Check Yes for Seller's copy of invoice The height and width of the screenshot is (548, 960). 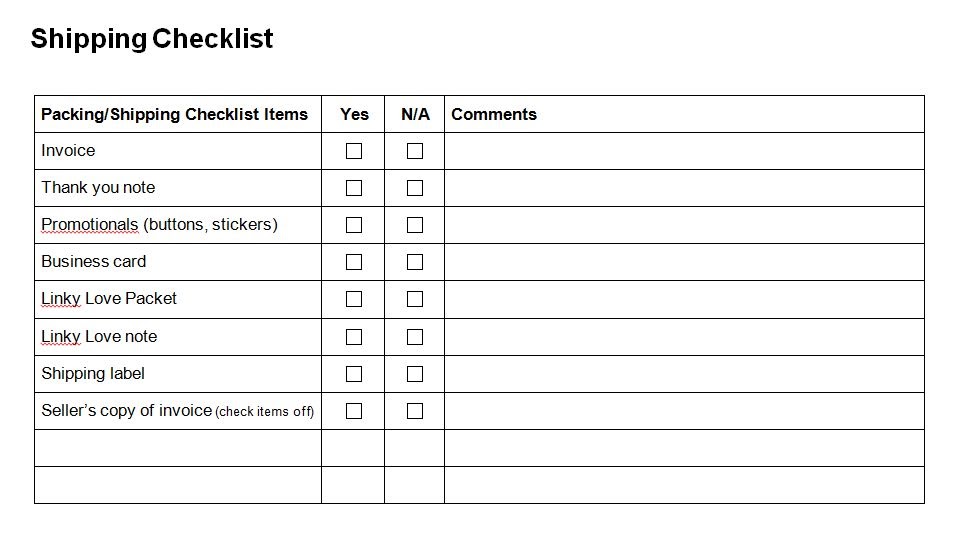tap(354, 411)
